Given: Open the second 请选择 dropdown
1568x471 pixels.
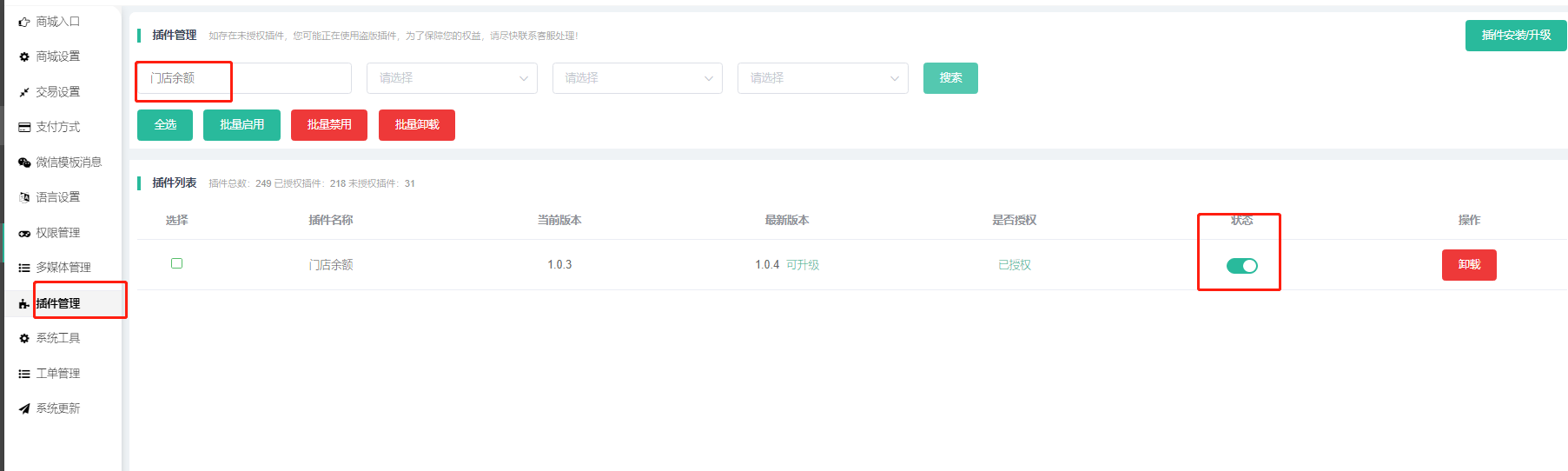Looking at the screenshot, I should tap(638, 78).
